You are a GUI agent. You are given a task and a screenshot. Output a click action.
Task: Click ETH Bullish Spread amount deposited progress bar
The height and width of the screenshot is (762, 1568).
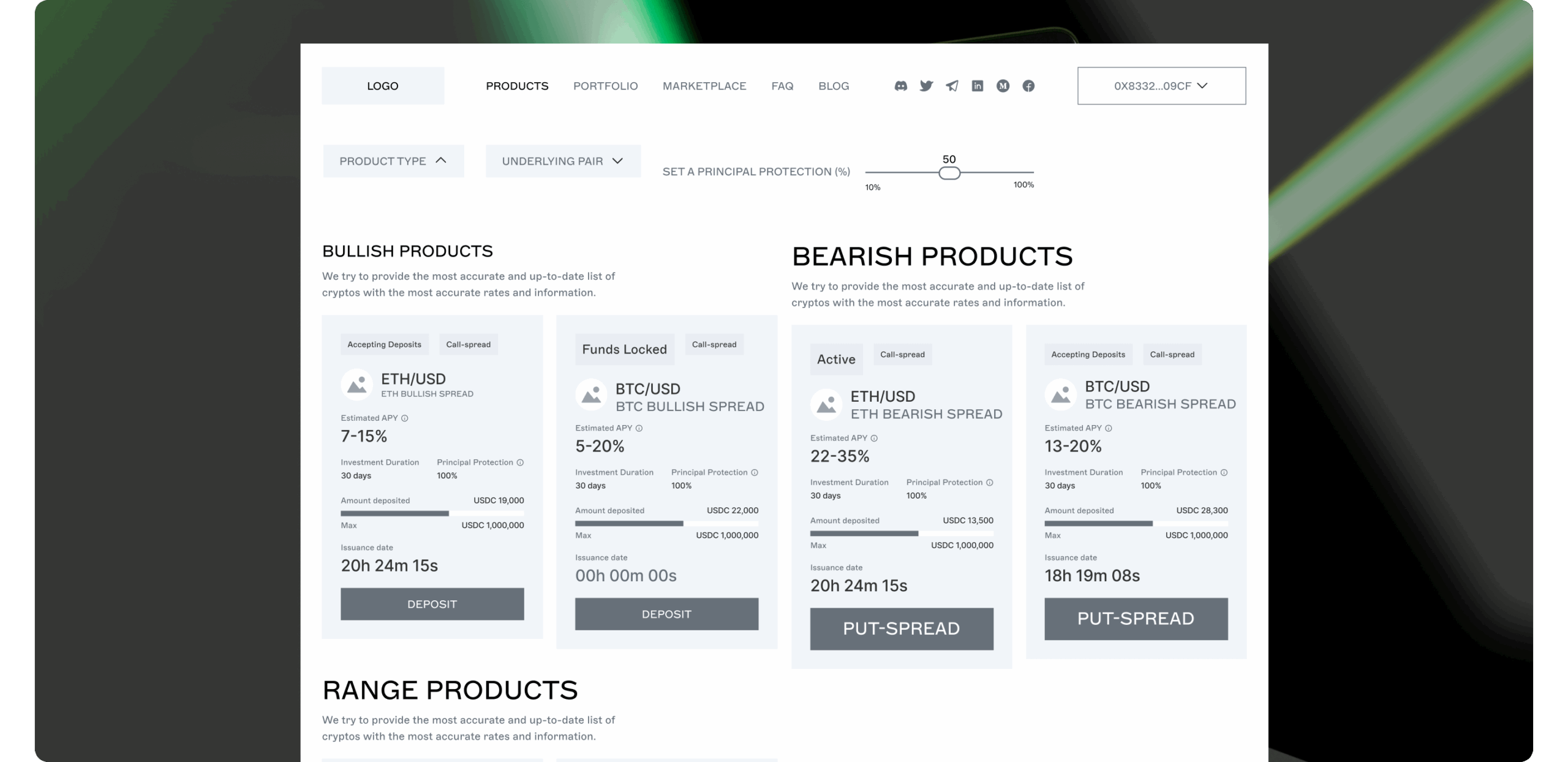pos(432,513)
